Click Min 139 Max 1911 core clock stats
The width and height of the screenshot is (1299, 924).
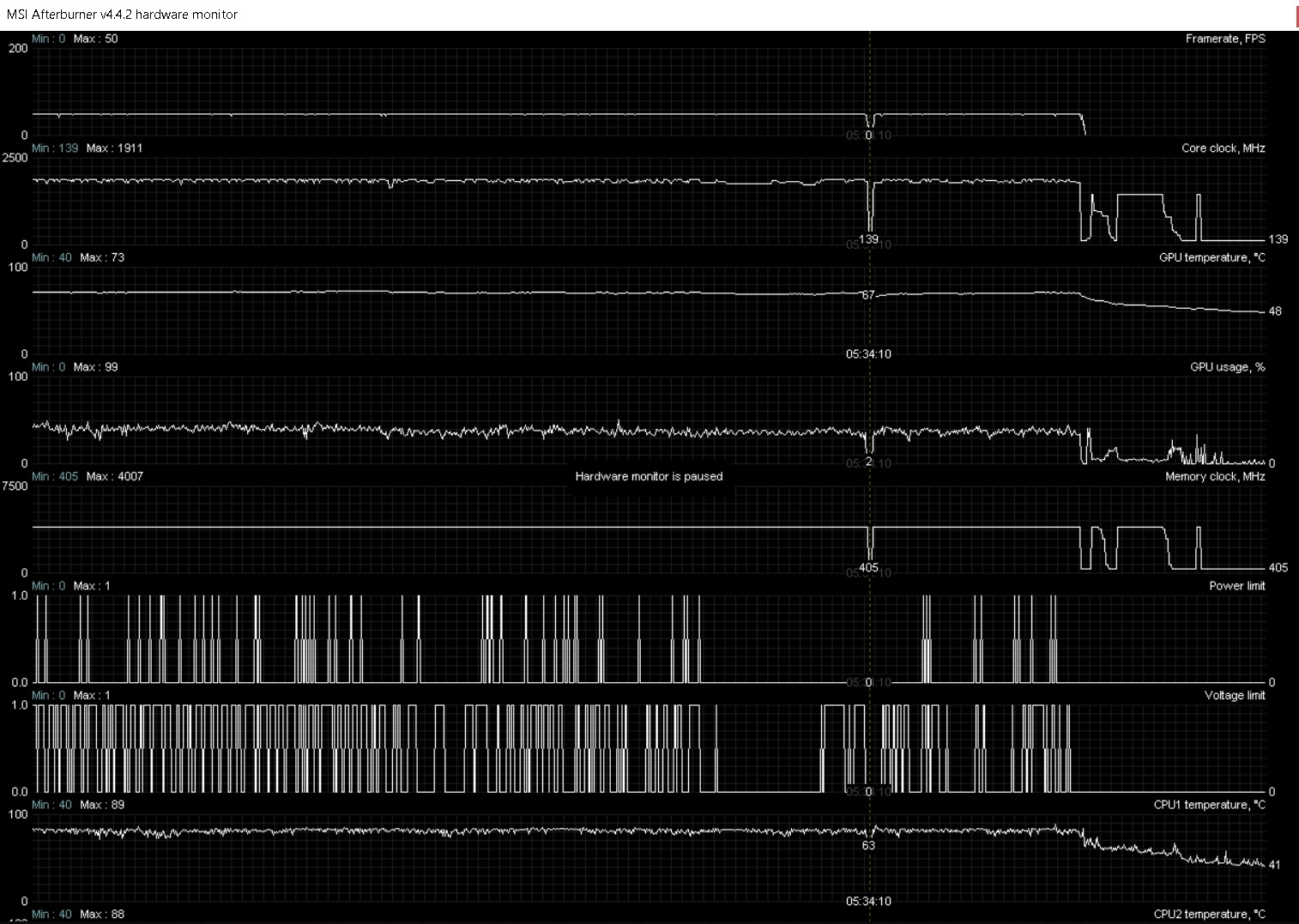(x=88, y=148)
